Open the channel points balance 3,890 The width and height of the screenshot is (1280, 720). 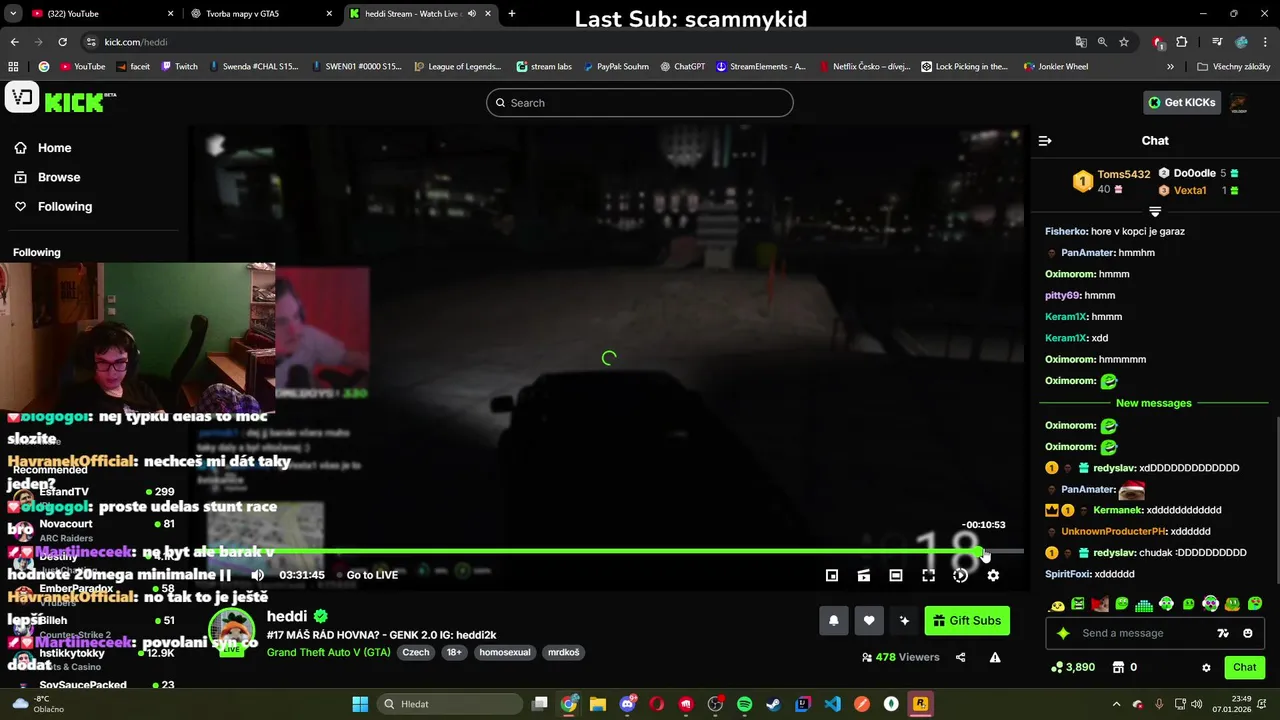[x=1073, y=667]
